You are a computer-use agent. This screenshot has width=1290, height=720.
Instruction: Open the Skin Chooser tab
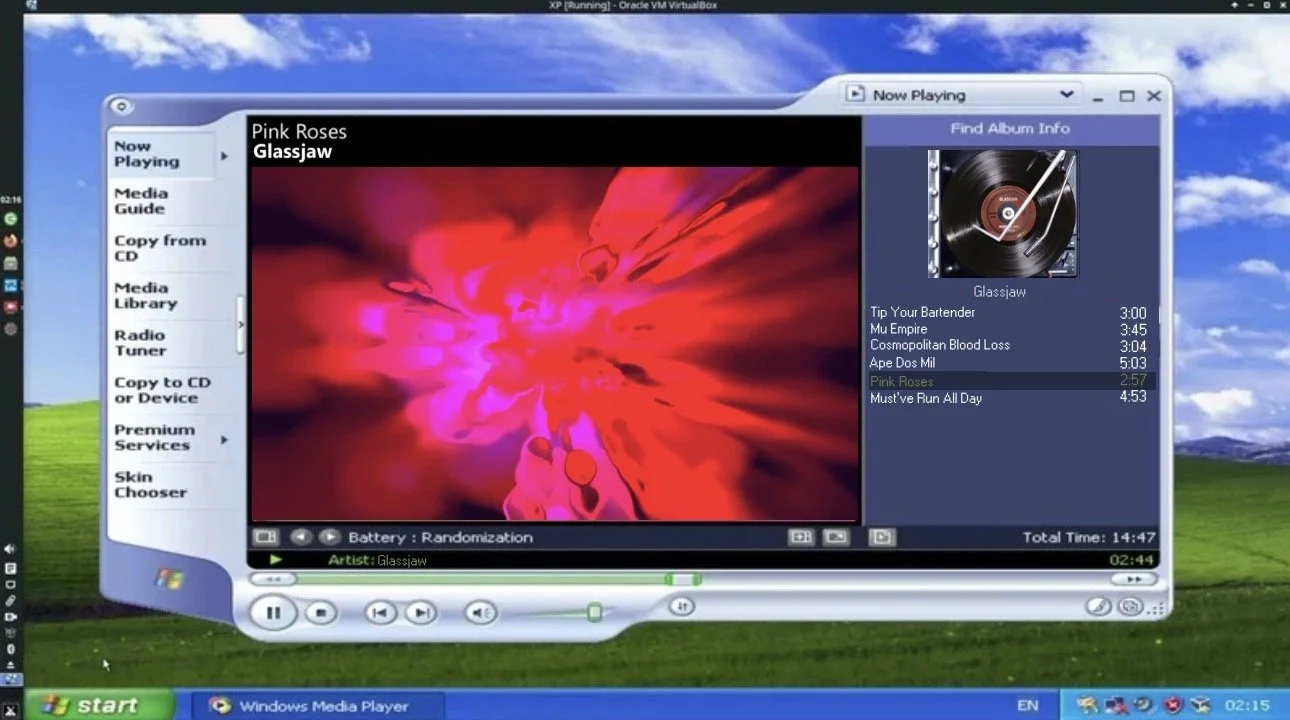(150, 484)
